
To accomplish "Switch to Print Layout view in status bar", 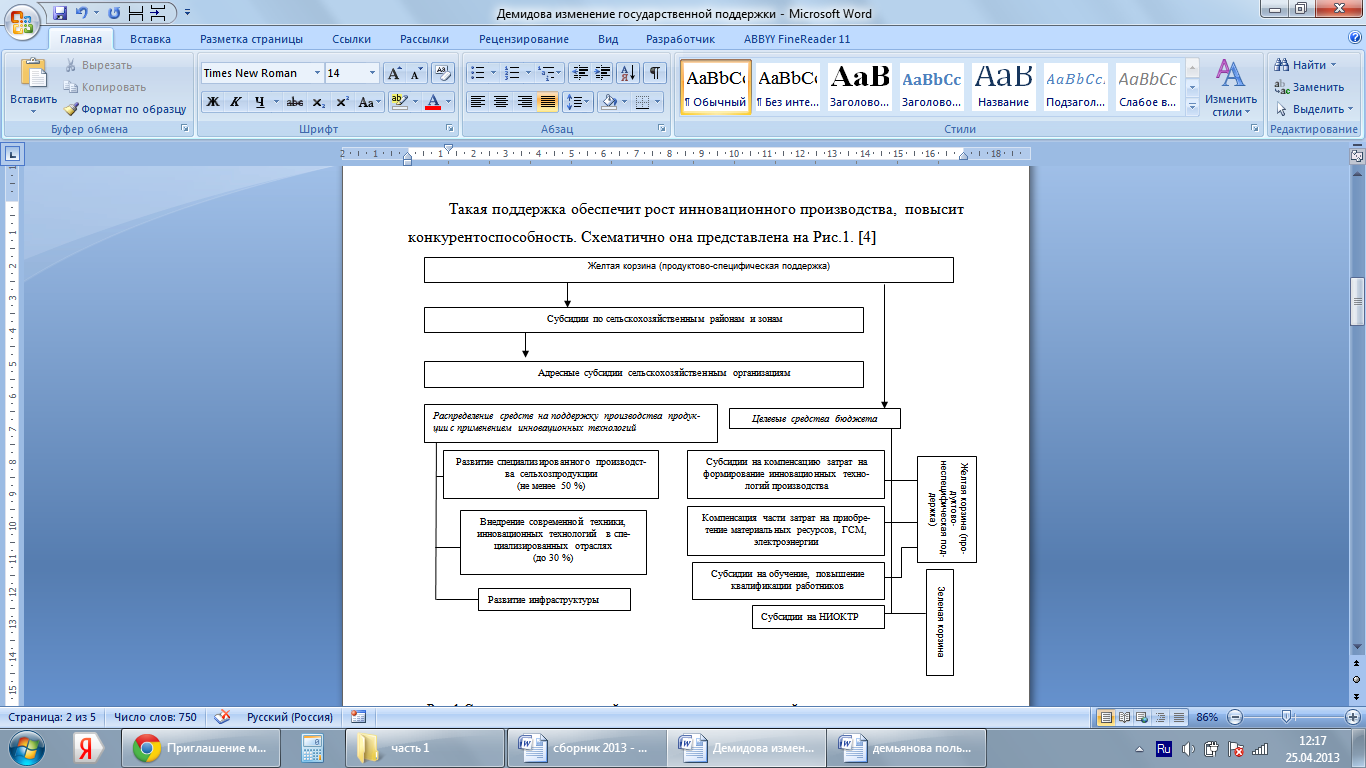I will pos(1106,717).
